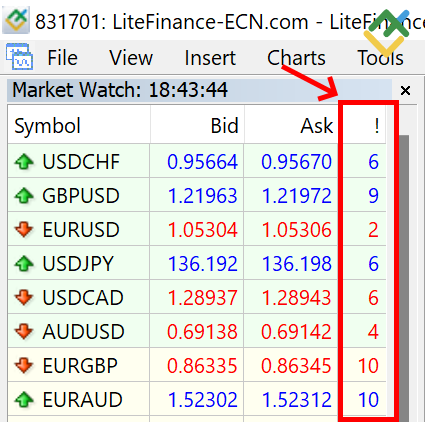Image resolution: width=425 pixels, height=422 pixels.
Task: Click the Market Watch vertical scrollbar
Action: pos(404,278)
